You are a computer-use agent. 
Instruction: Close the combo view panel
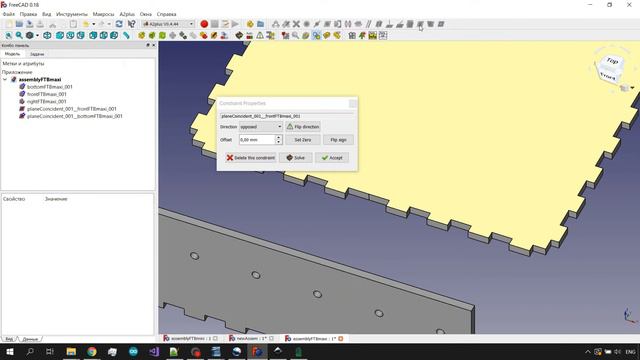click(153, 45)
